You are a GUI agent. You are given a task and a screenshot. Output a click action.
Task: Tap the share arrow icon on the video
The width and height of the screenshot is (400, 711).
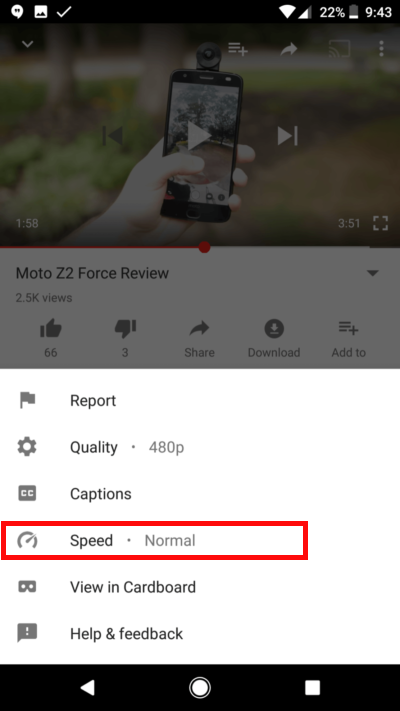[288, 49]
